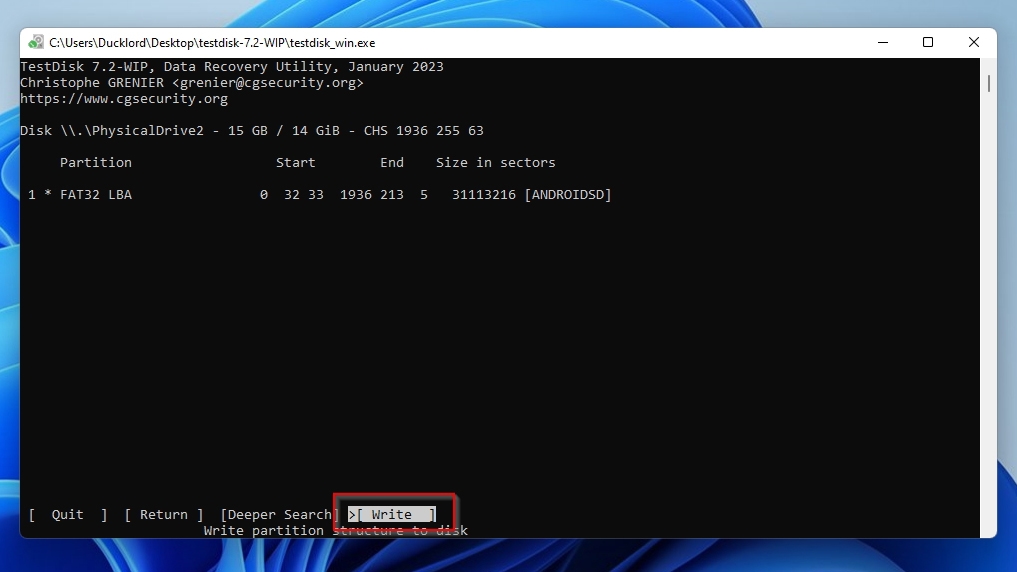Click the https://www.cgsecurity.org URL text
This screenshot has height=572, width=1017.
point(124,99)
